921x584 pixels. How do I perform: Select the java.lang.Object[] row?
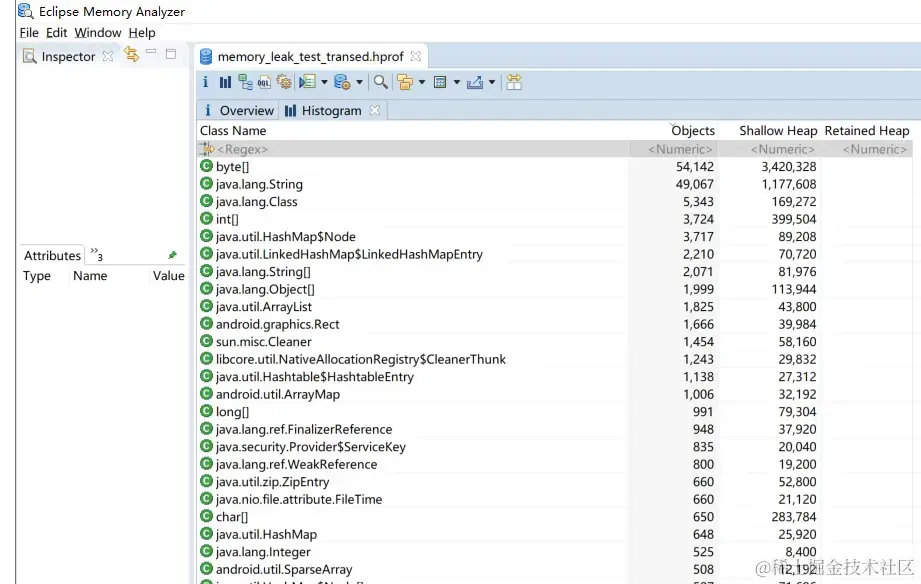tap(555, 289)
